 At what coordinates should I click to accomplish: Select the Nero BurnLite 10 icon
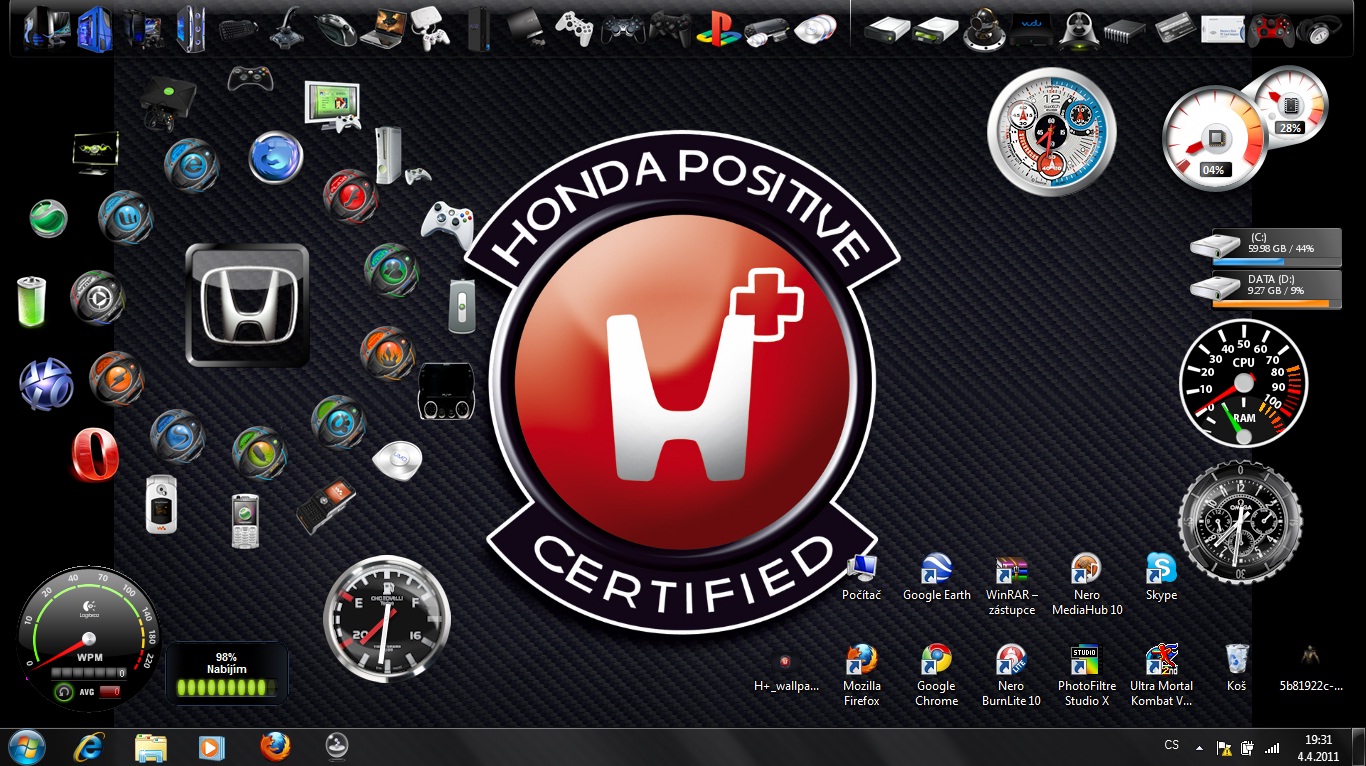1011,661
